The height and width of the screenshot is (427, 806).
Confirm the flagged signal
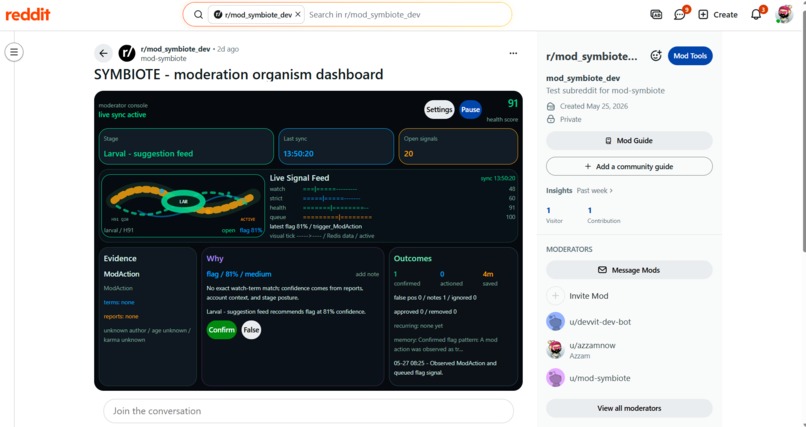(222, 330)
